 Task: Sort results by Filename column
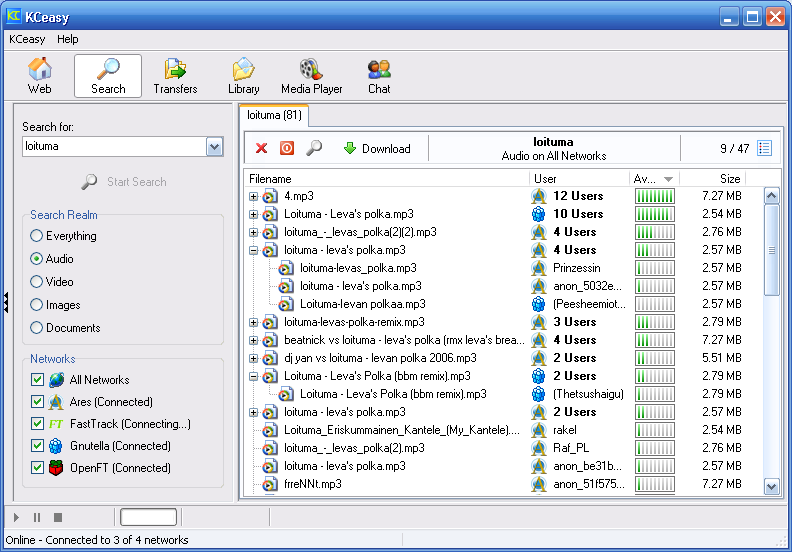386,179
